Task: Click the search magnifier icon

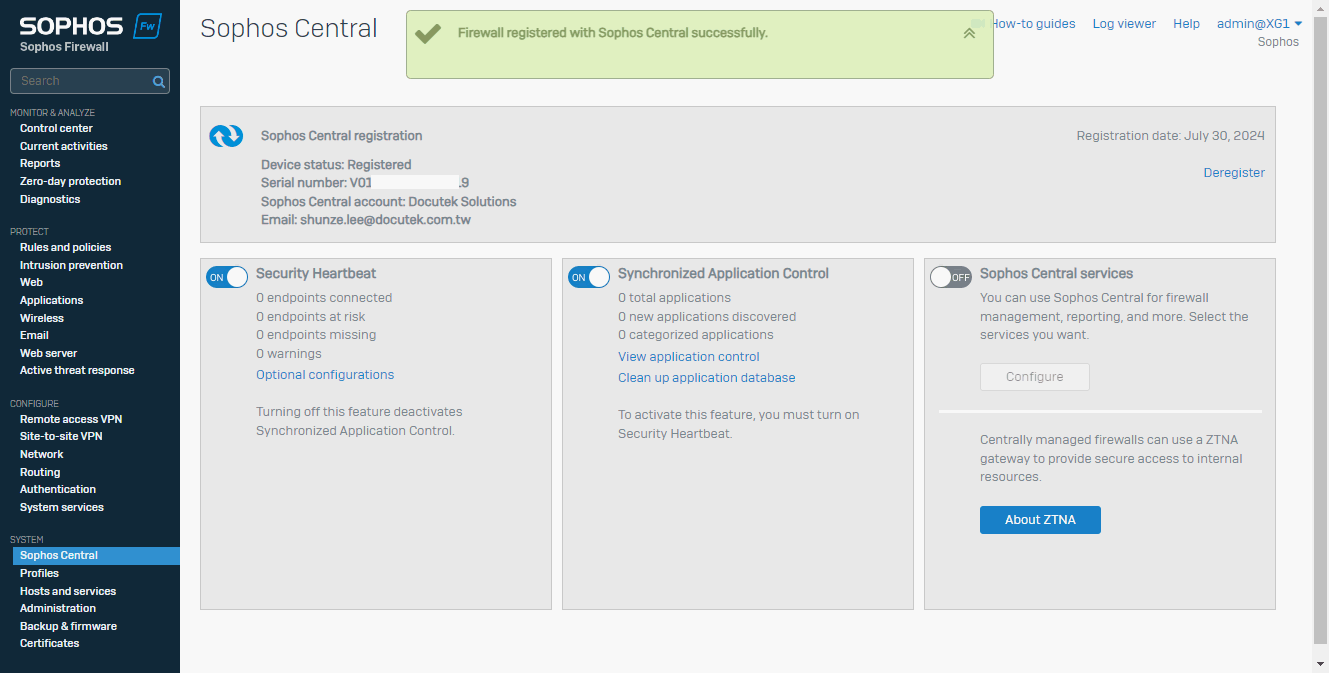Action: pos(158,82)
